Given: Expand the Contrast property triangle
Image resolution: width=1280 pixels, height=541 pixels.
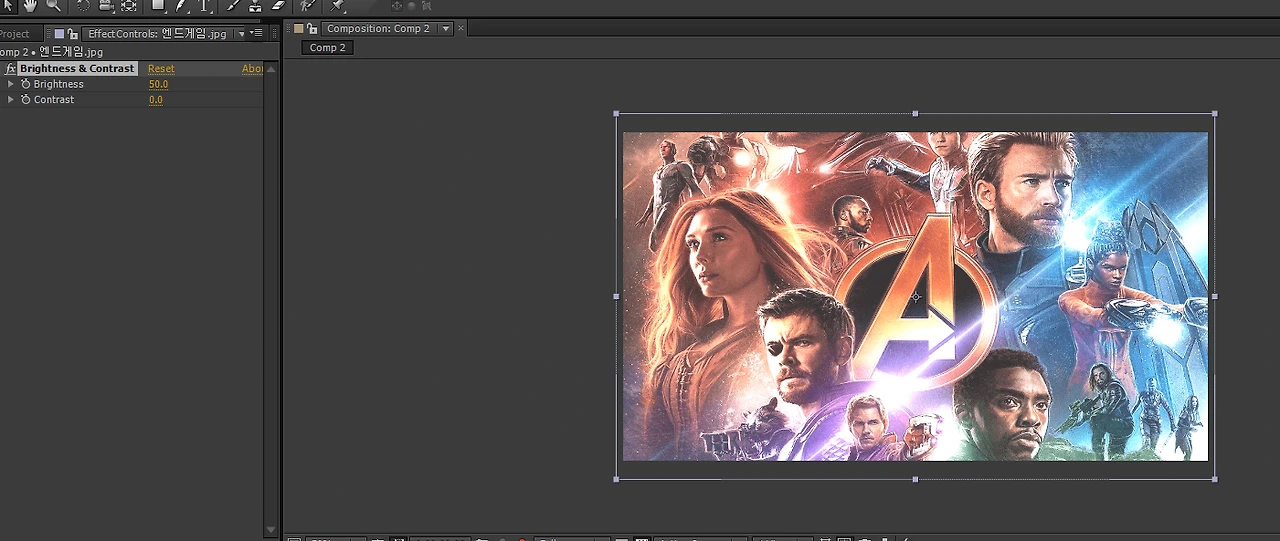Looking at the screenshot, I should point(11,100).
